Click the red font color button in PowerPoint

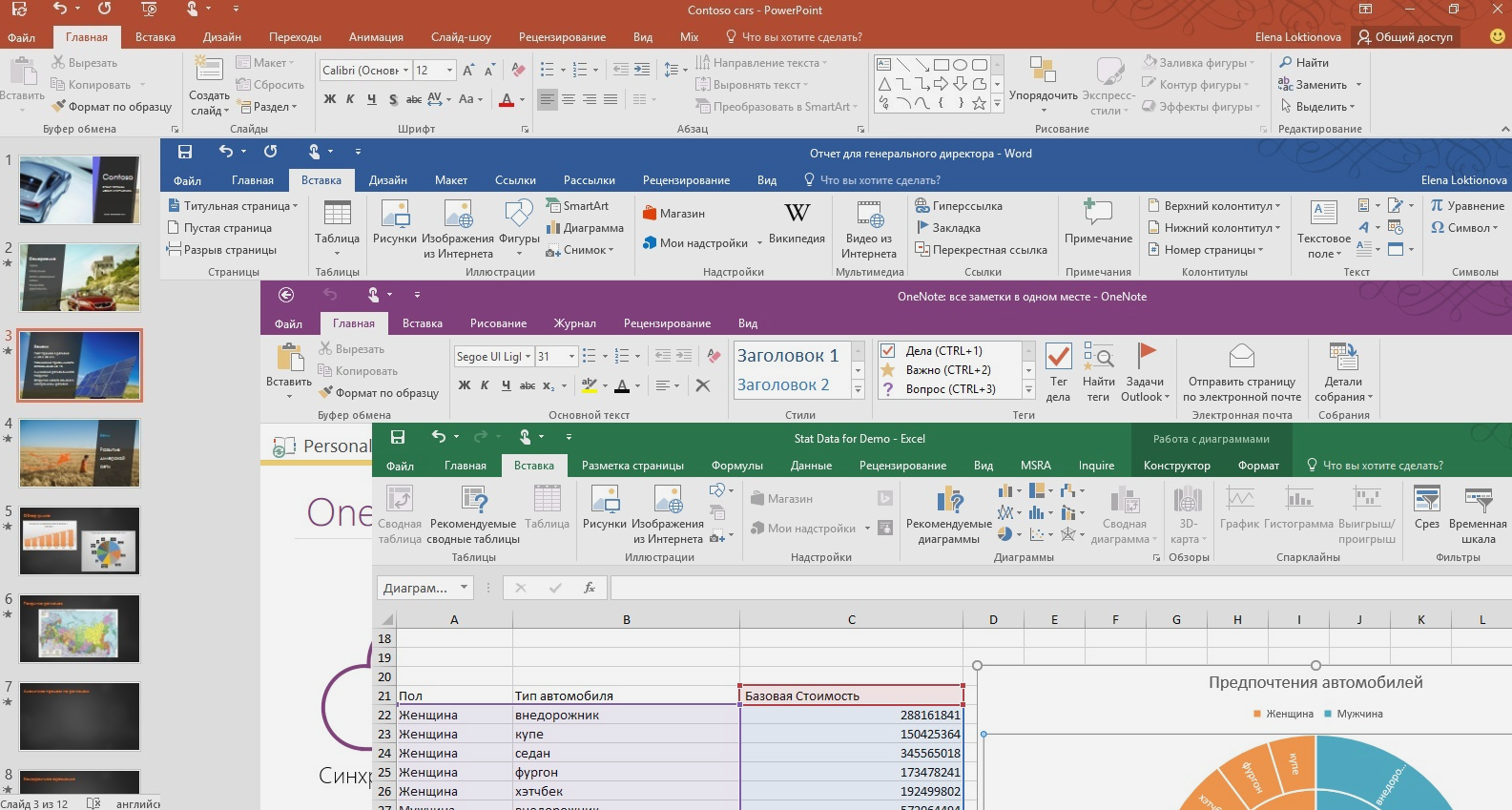pos(507,99)
